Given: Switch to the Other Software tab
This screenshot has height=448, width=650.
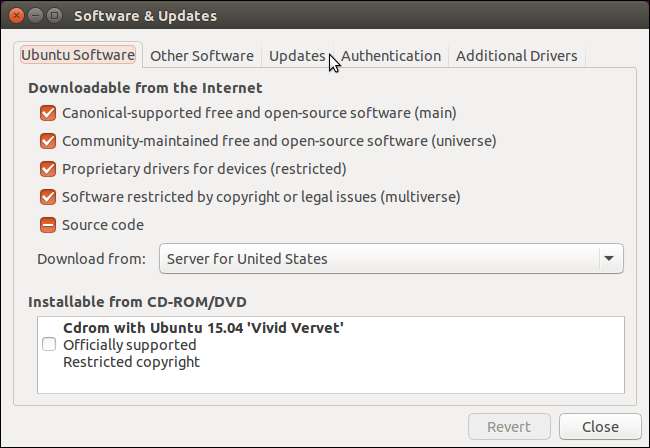Looking at the screenshot, I should click(x=201, y=56).
